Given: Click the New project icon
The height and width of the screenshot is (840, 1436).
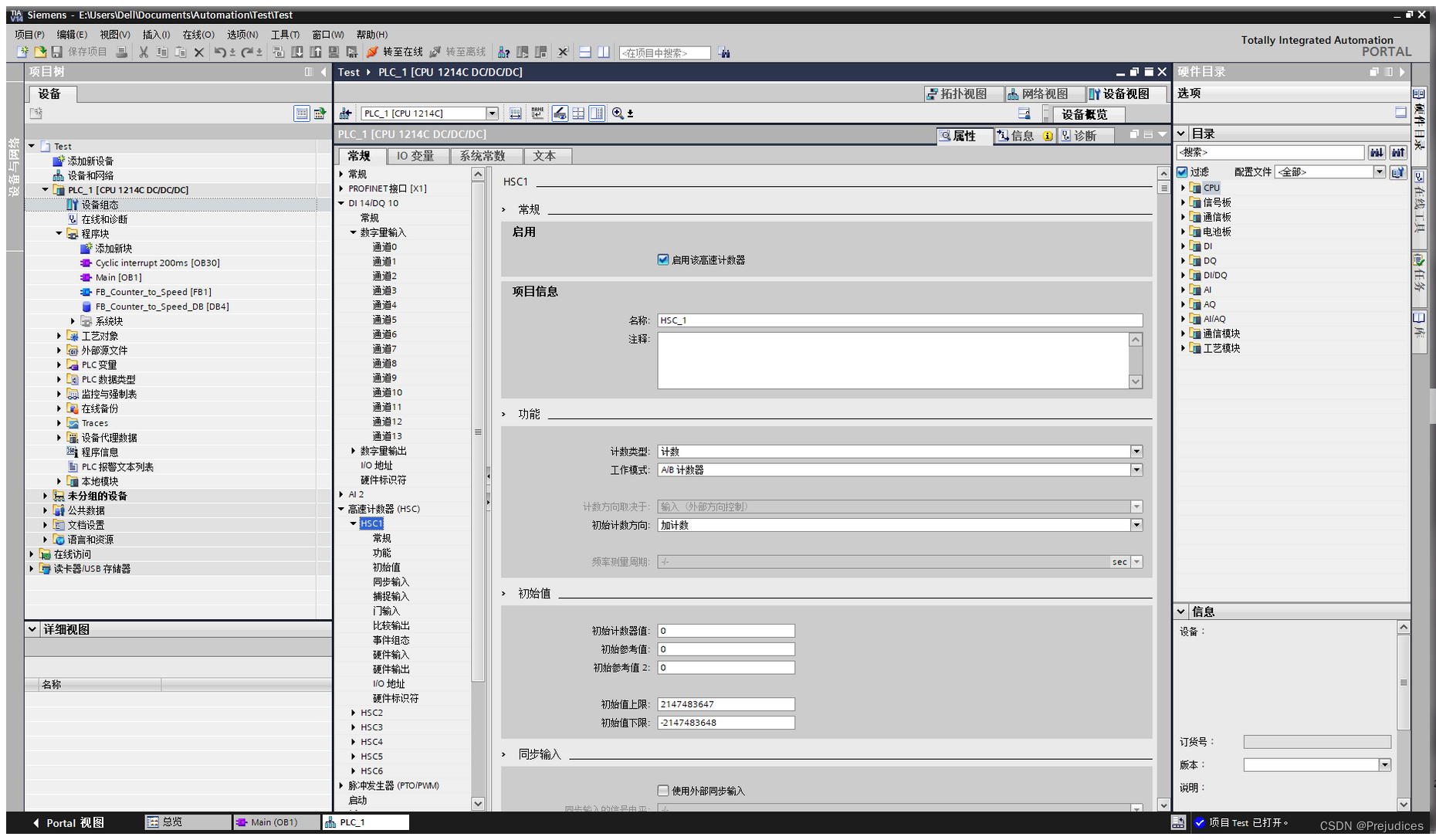Looking at the screenshot, I should 23,52.
